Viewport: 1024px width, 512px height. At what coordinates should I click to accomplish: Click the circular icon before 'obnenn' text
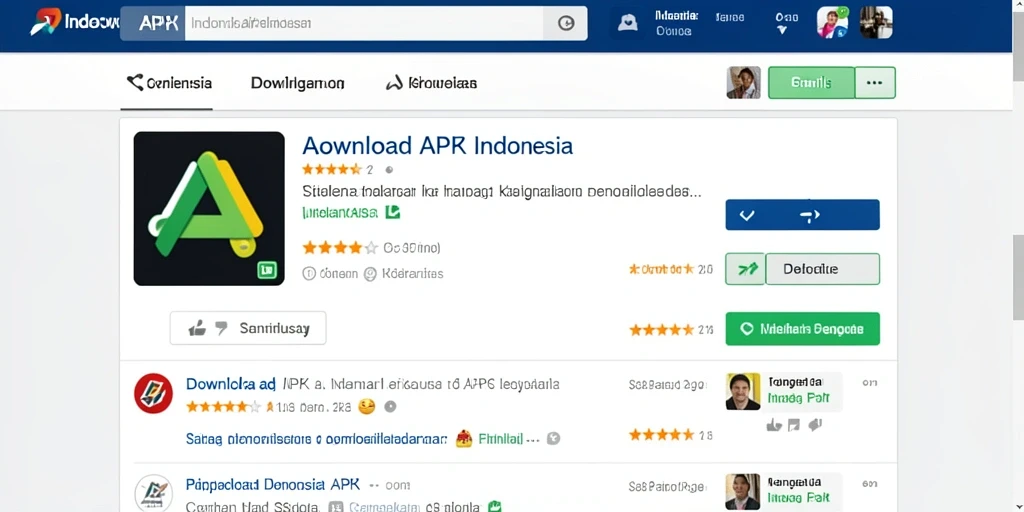point(309,274)
